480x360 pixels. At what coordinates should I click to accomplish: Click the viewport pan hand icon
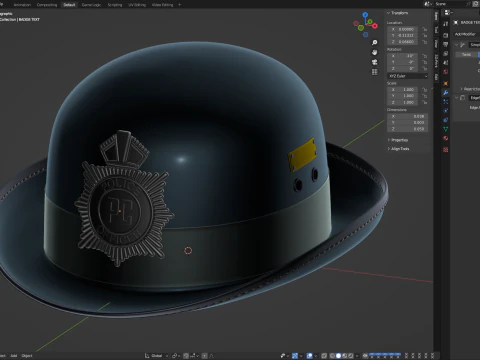pyautogui.click(x=375, y=52)
